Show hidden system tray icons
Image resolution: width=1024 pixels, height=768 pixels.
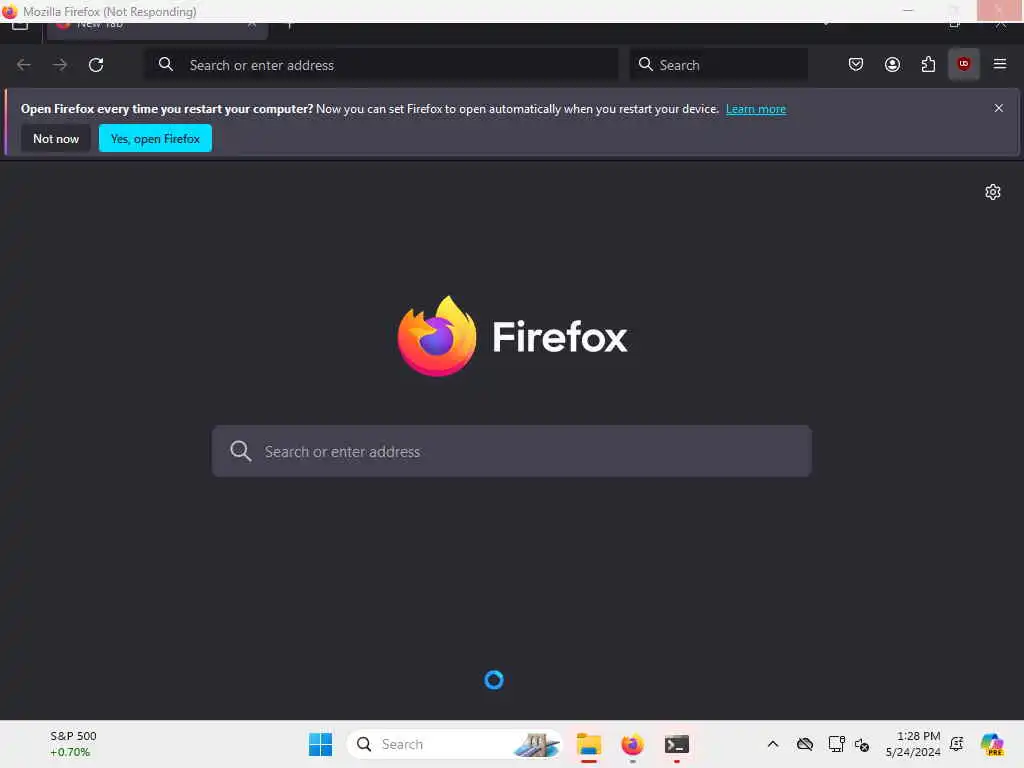[x=773, y=744]
